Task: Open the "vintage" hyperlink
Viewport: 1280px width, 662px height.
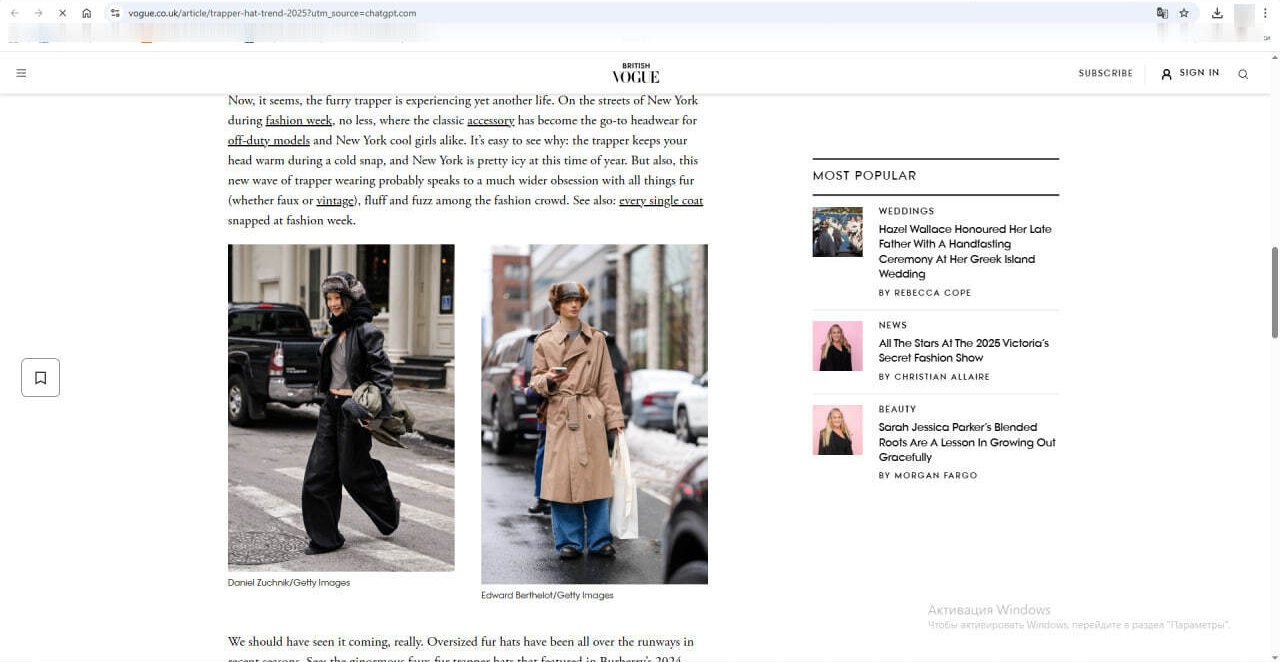Action: point(335,201)
